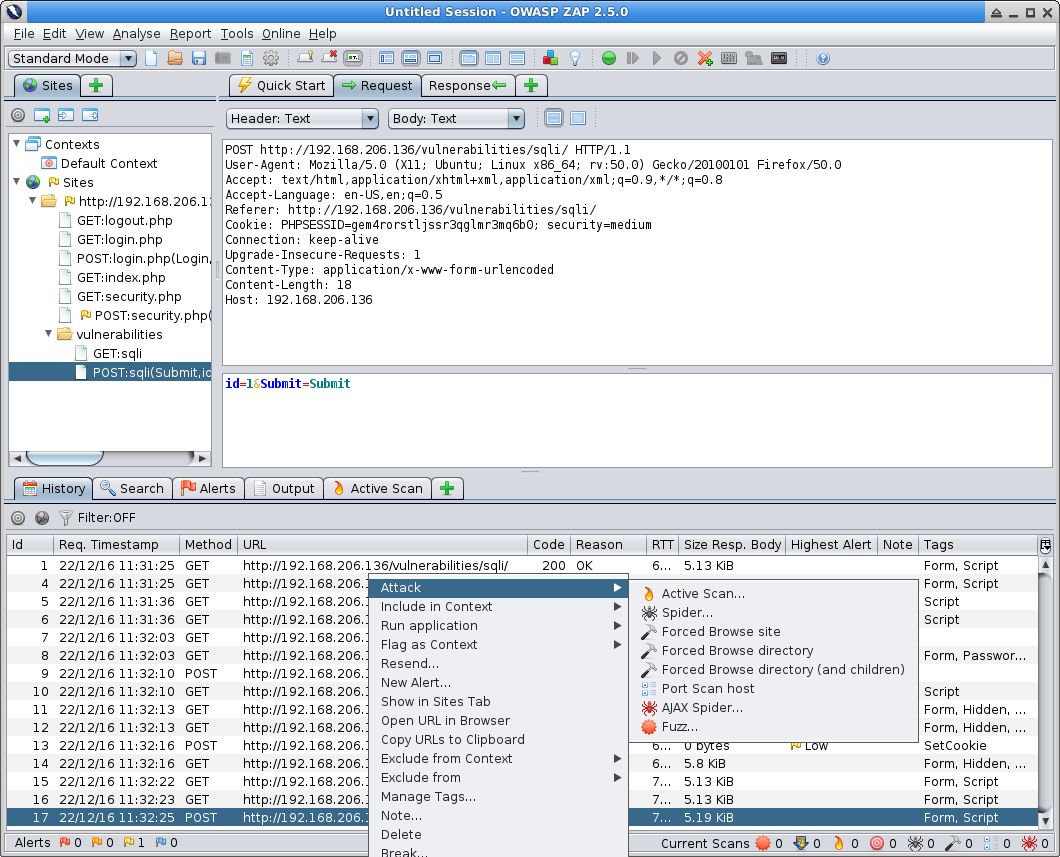Screen dimensions: 1060x857
Task: Choose New Alert... from the context menu
Action: 499,682
